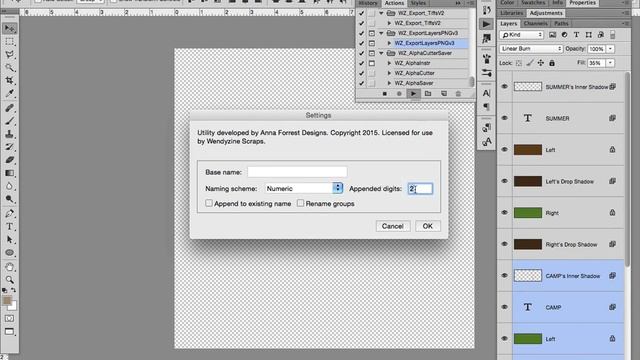Hide the SUMMER text layer
The height and width of the screenshot is (360, 640).
504,118
